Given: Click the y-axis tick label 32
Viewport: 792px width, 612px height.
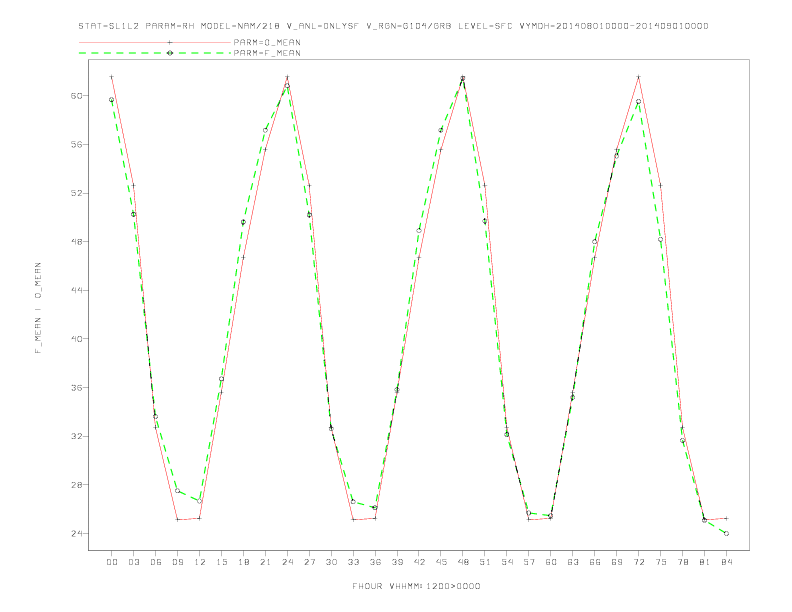Looking at the screenshot, I should click(77, 436).
